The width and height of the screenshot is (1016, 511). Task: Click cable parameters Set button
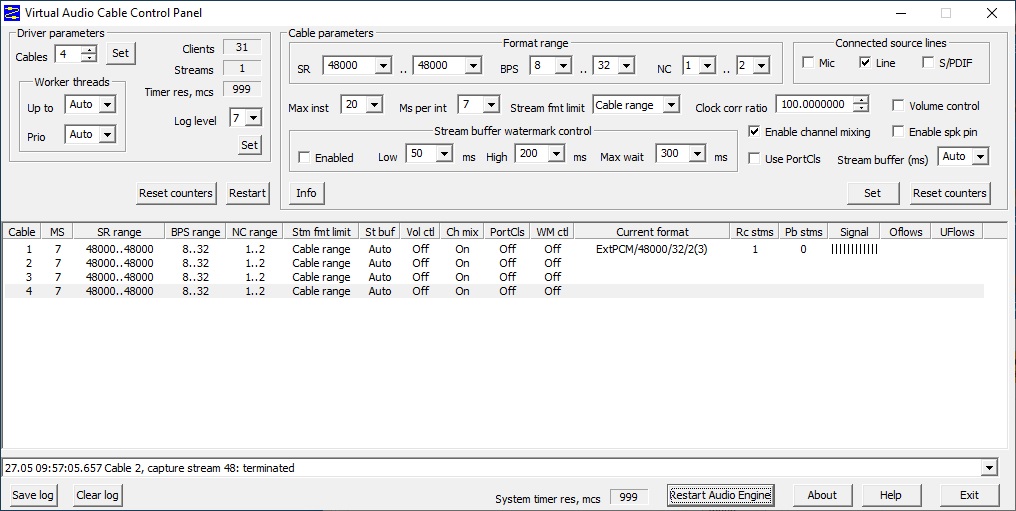(873, 193)
